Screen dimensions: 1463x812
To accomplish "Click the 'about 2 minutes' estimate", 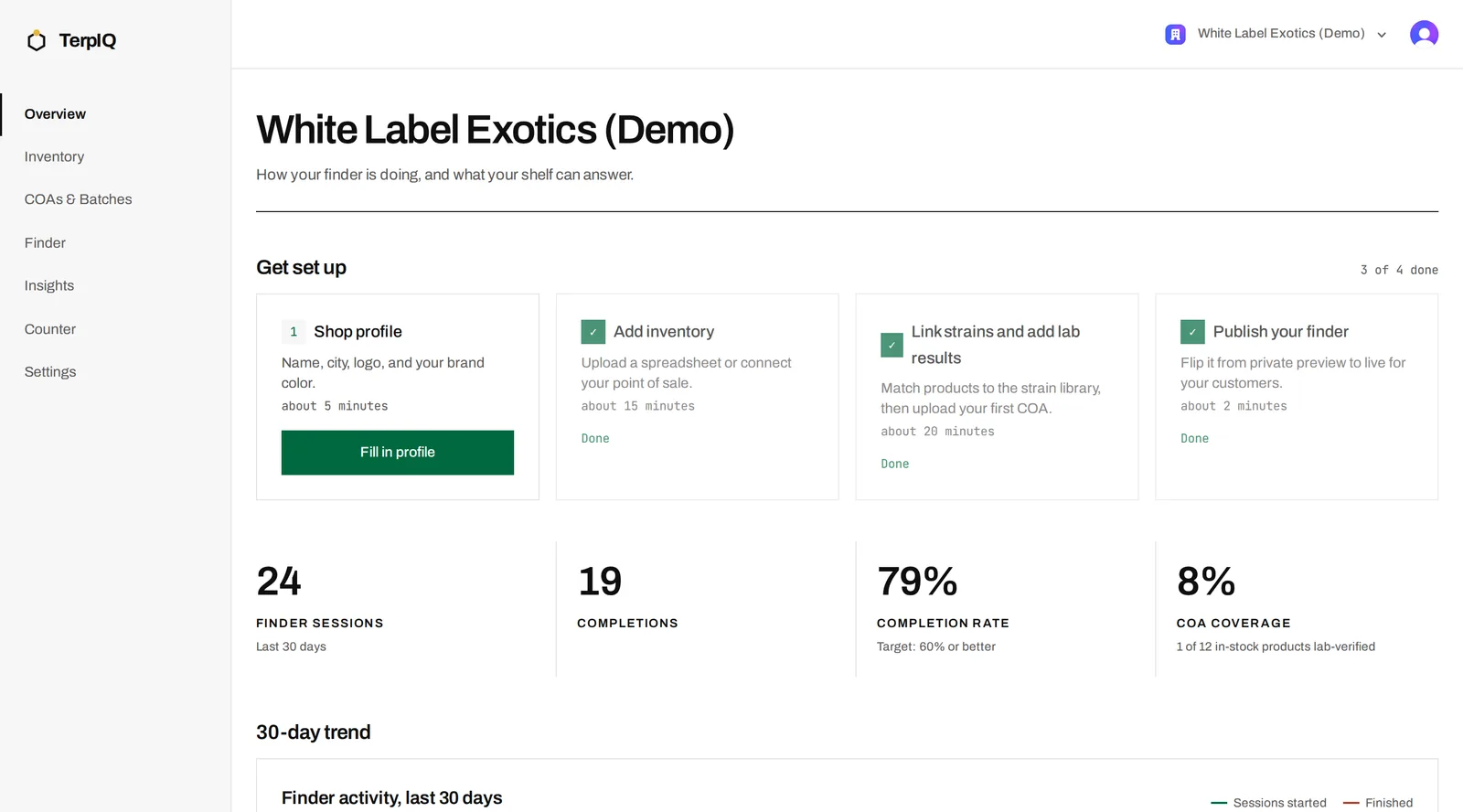I will tap(1233, 406).
